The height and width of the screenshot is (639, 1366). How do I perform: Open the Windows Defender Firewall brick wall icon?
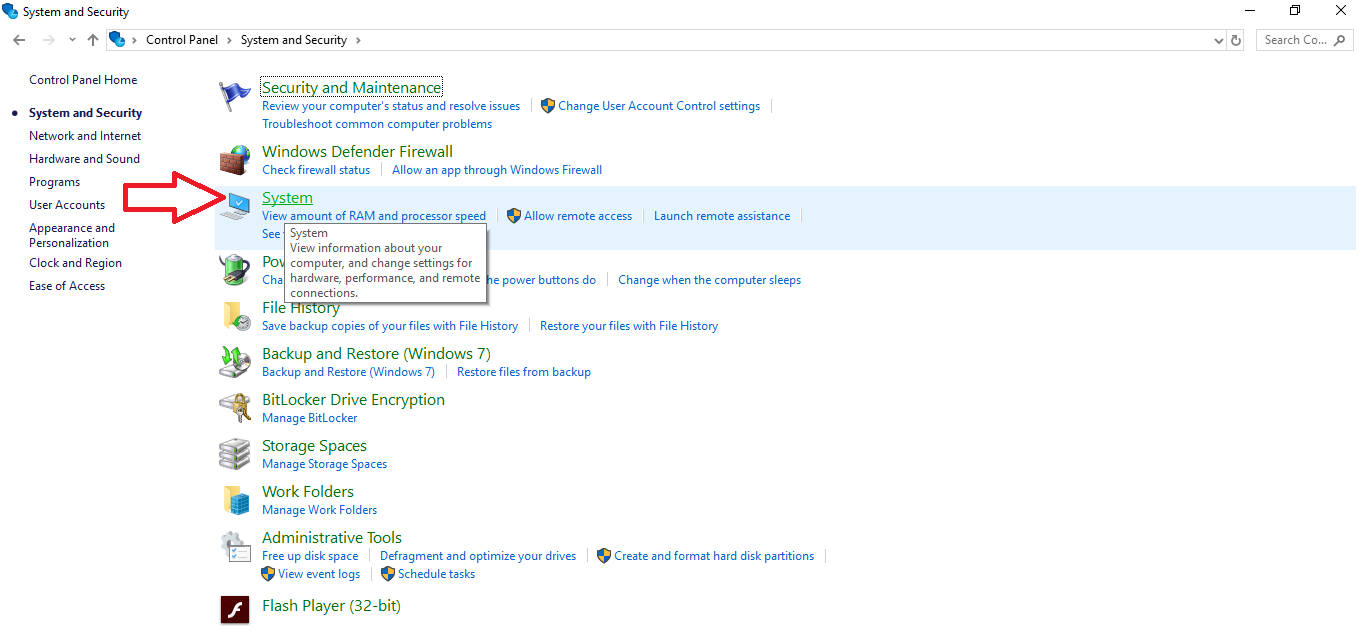pos(235,160)
